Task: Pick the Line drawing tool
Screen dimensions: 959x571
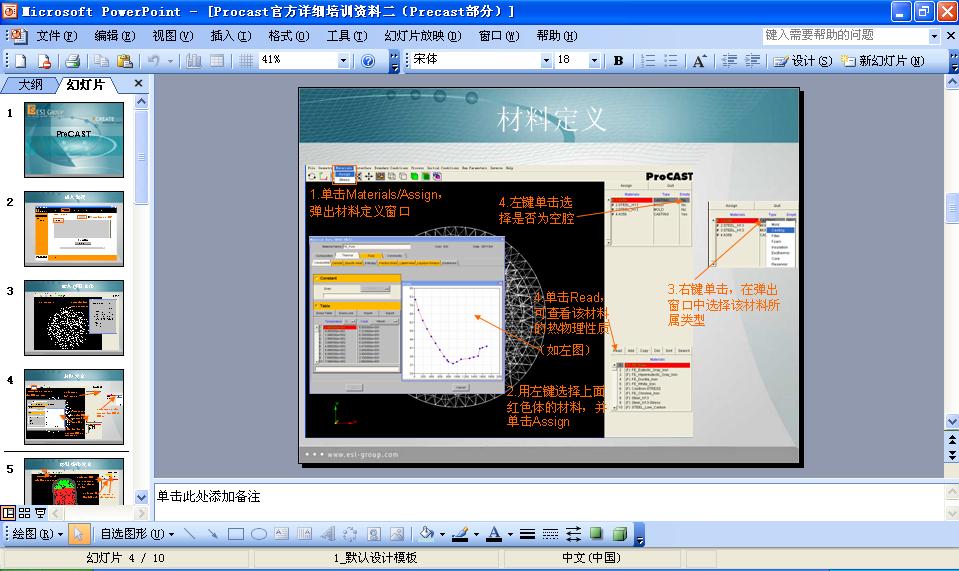Action: click(x=190, y=534)
